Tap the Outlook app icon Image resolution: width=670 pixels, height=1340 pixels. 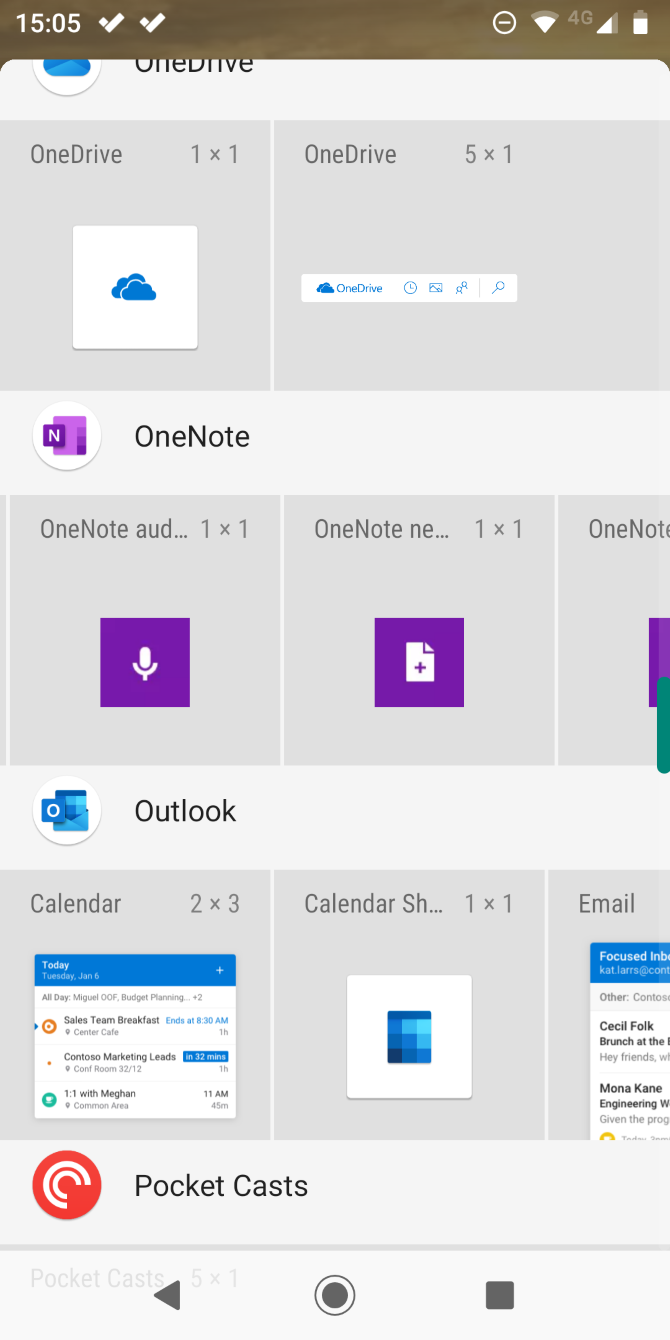(67, 811)
